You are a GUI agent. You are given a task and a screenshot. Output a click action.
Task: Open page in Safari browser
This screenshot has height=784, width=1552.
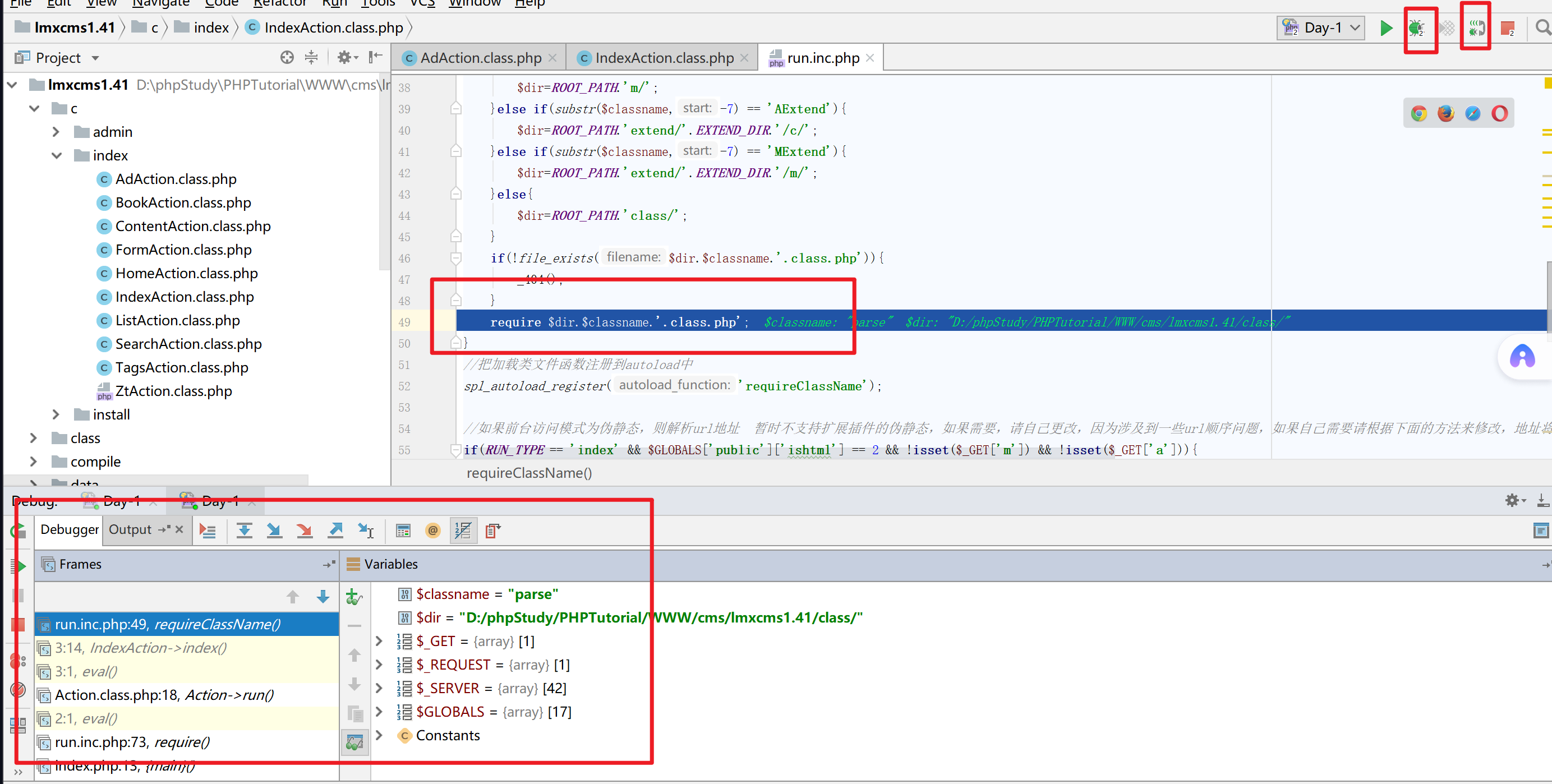pos(1472,113)
